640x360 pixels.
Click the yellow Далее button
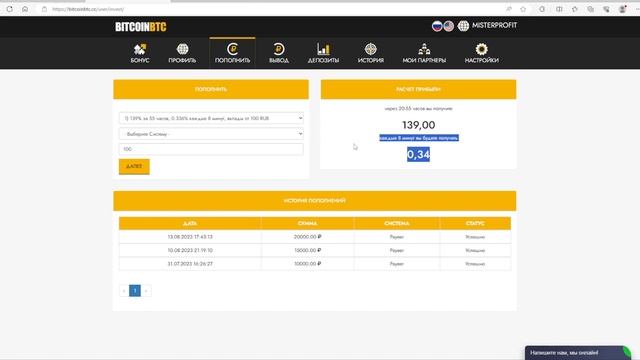point(134,167)
